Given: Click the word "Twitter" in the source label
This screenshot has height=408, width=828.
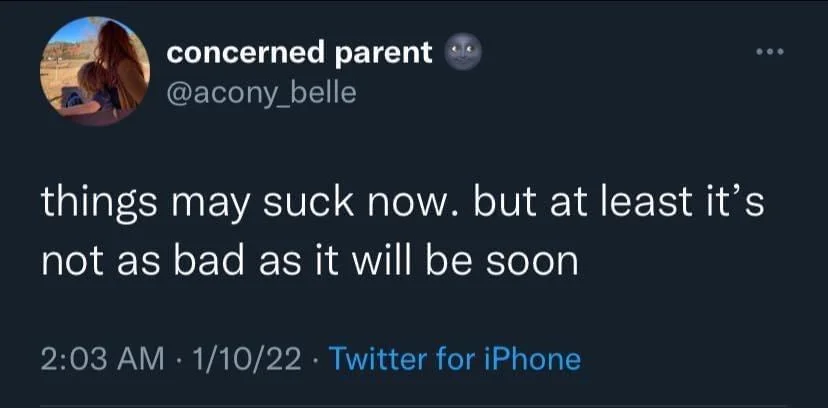Looking at the screenshot, I should tap(376, 357).
